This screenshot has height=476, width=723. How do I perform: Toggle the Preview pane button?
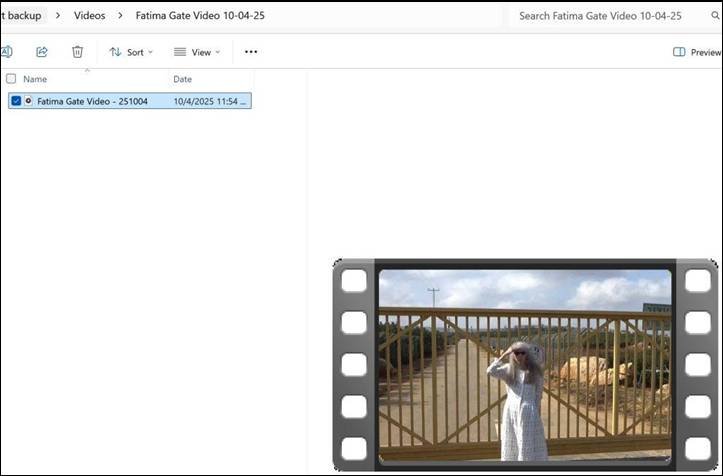tap(697, 52)
